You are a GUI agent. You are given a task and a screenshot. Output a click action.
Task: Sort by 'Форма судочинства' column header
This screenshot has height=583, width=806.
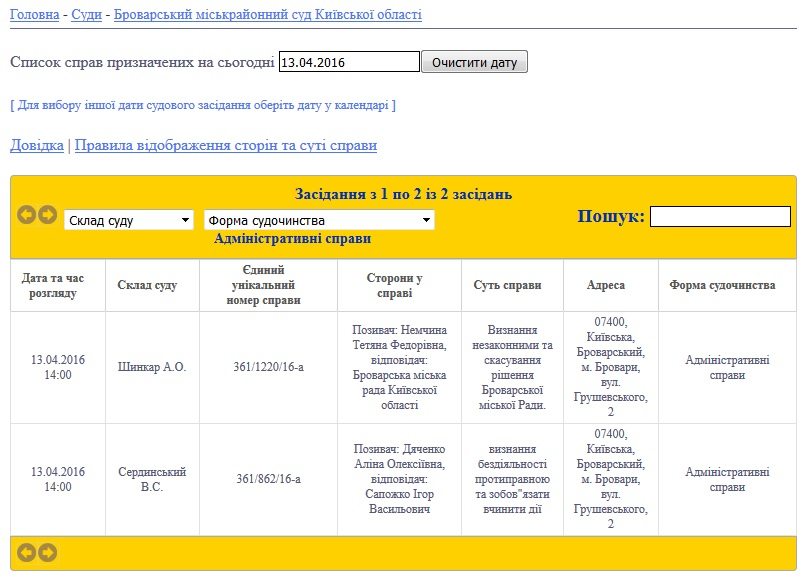(727, 285)
